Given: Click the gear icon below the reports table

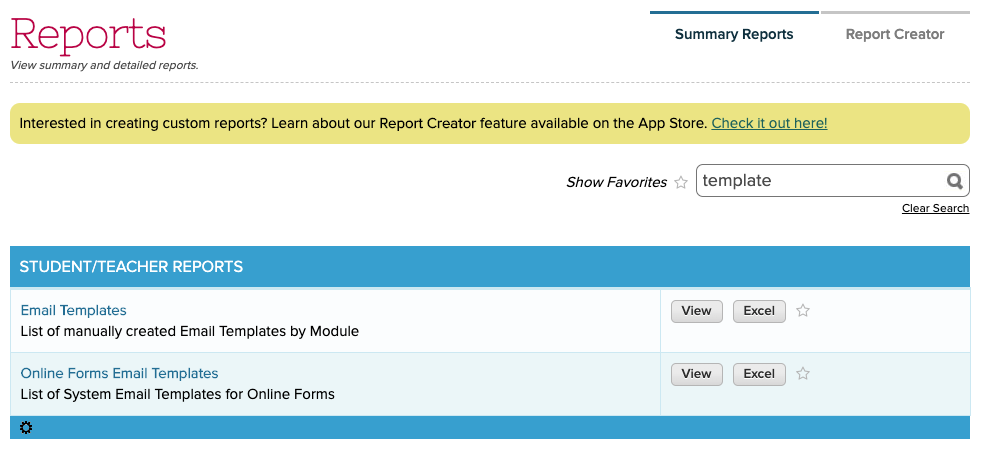Looking at the screenshot, I should click(x=26, y=428).
